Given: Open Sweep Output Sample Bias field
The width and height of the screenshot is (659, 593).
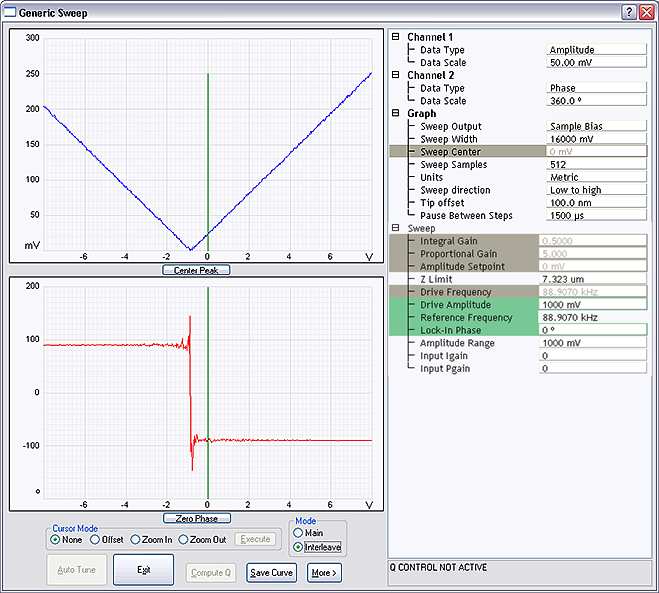Looking at the screenshot, I should pyautogui.click(x=596, y=126).
